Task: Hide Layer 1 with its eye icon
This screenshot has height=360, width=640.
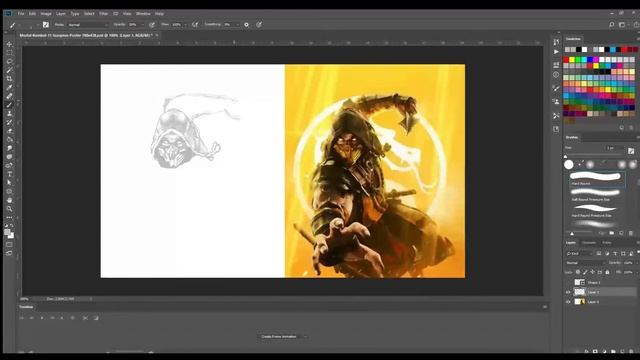Action: (568, 292)
